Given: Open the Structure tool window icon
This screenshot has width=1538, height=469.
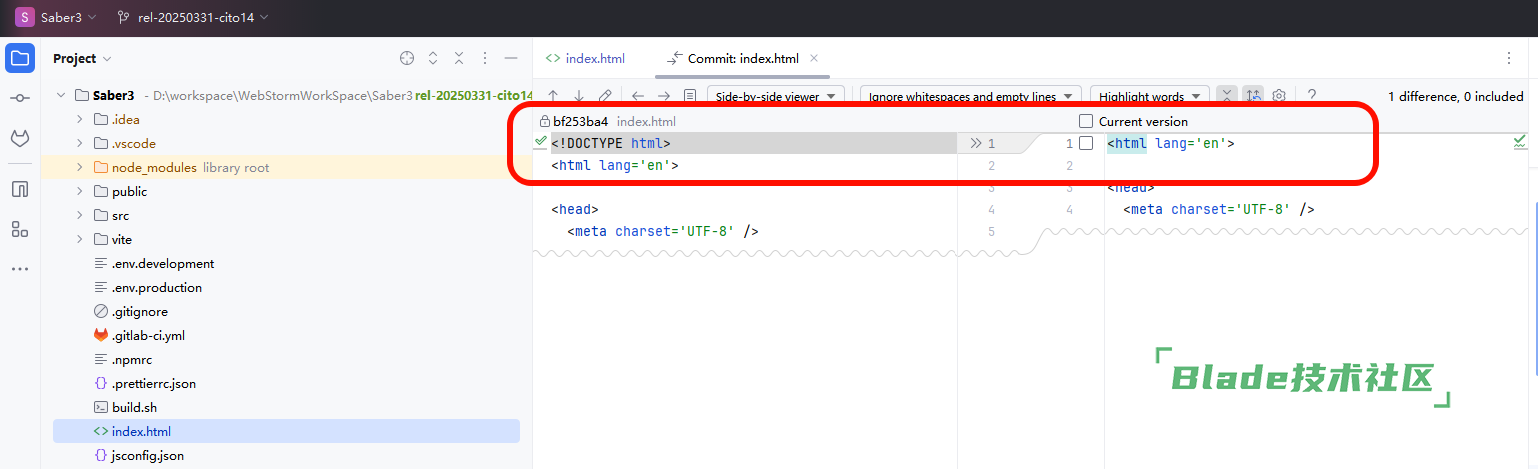Looking at the screenshot, I should pyautogui.click(x=20, y=189).
